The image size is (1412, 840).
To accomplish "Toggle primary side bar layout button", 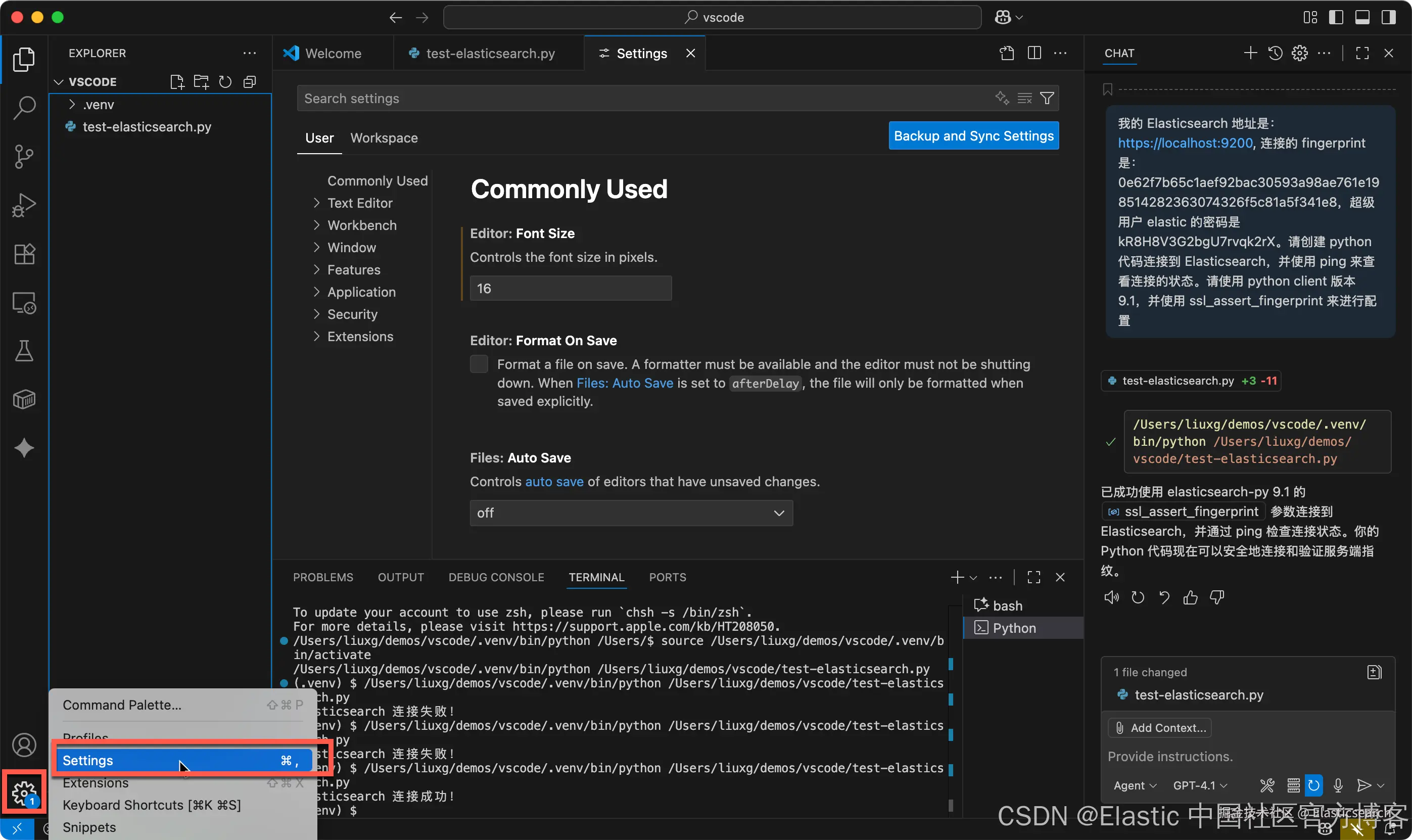I will point(1336,18).
